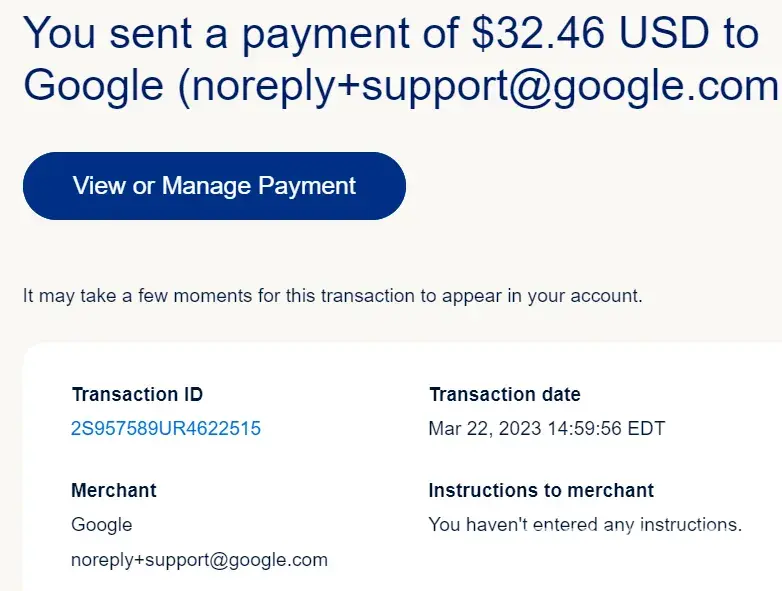Click the View or Manage Payment button
The image size is (782, 591).
pyautogui.click(x=214, y=186)
